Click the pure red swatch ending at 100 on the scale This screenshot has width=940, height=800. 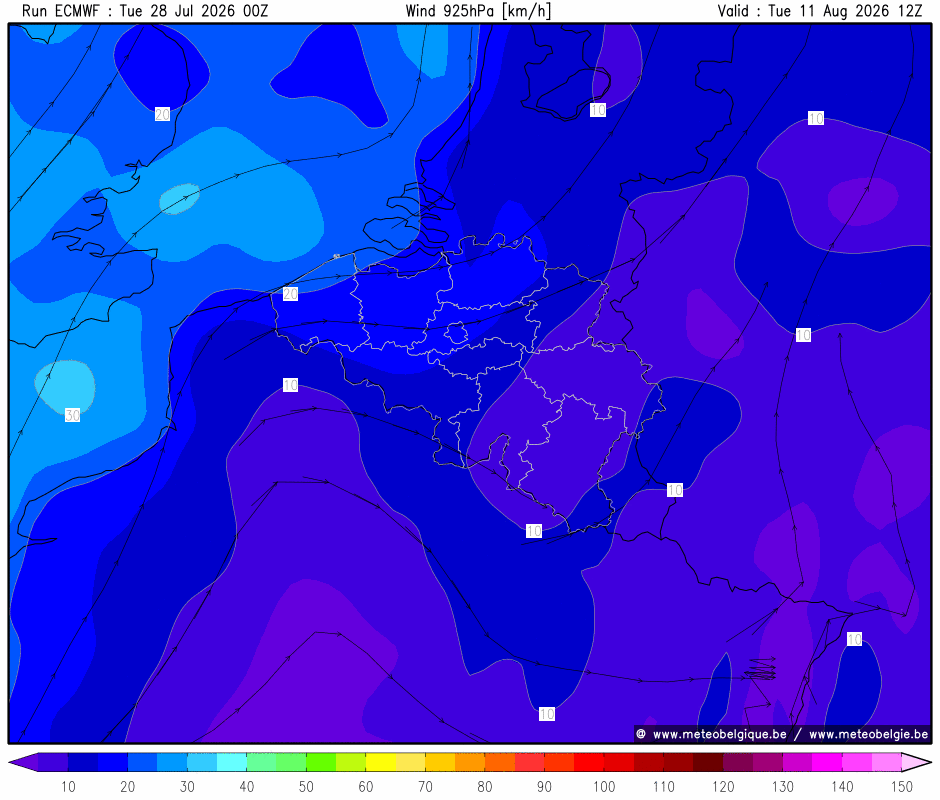click(589, 762)
